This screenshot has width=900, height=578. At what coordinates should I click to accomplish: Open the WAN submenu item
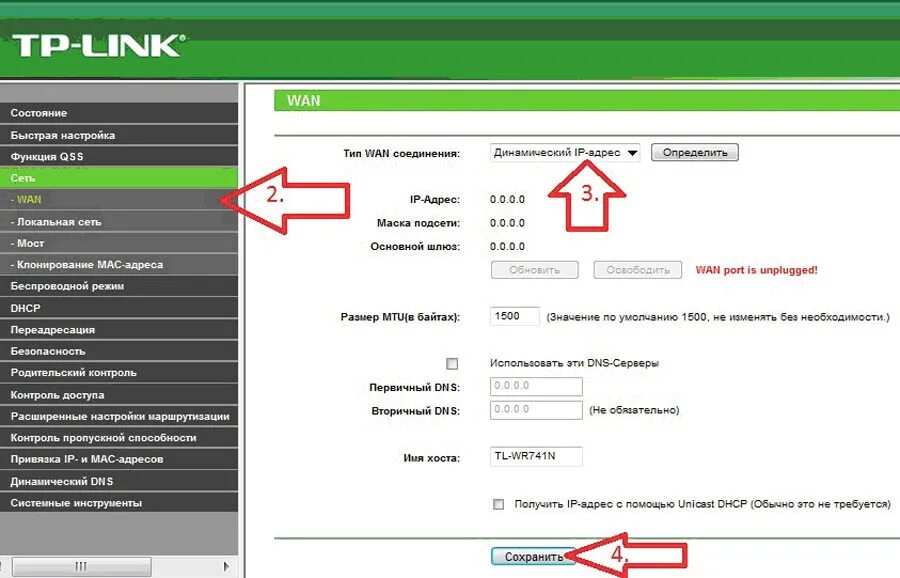(x=119, y=199)
